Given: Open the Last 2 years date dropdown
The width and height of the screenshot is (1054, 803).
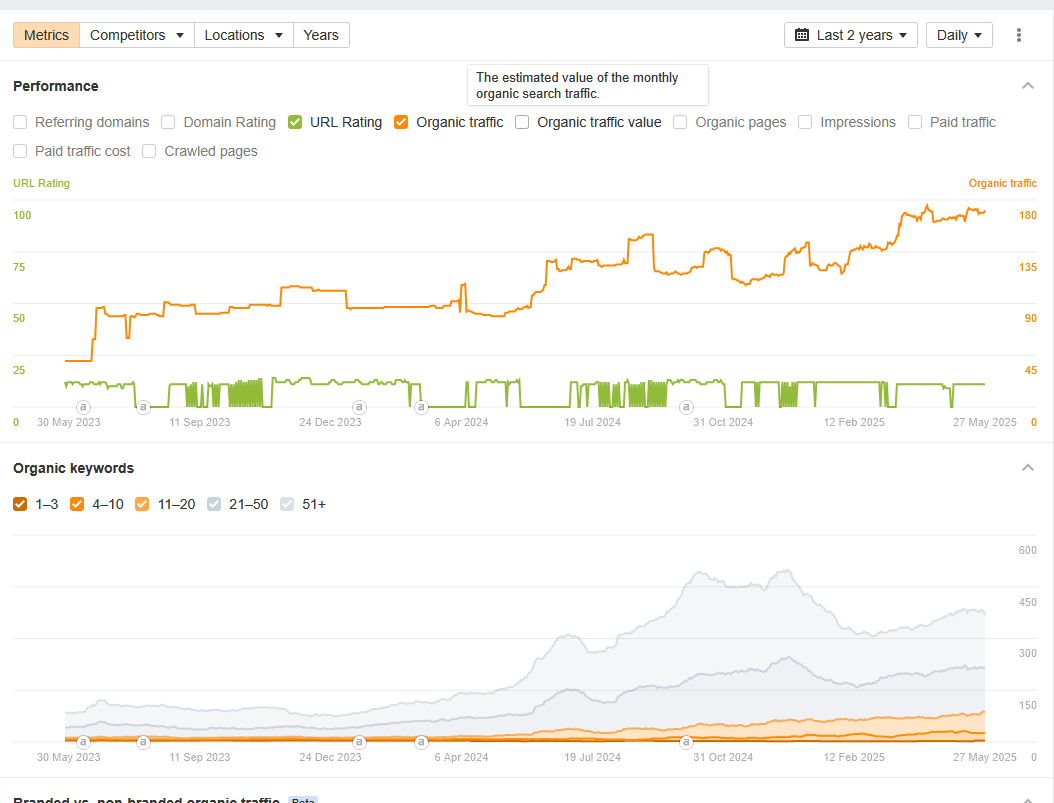Looking at the screenshot, I should click(851, 35).
